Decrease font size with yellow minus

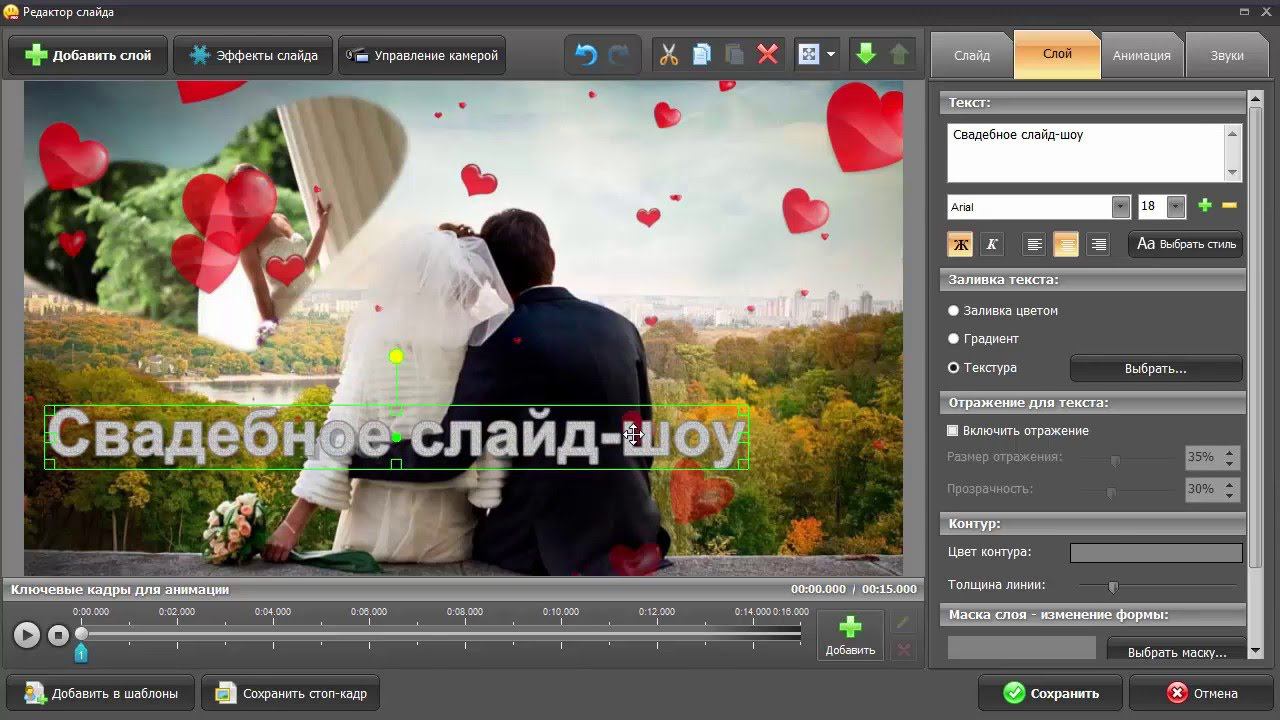[x=1230, y=206]
